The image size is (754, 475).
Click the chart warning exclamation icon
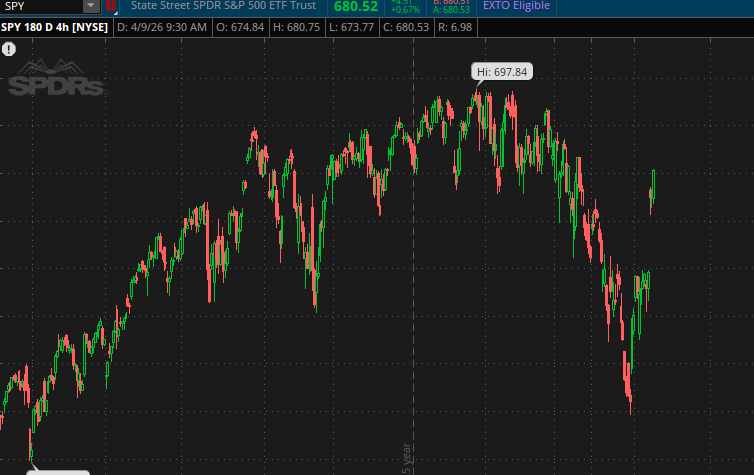pyautogui.click(x=9, y=49)
